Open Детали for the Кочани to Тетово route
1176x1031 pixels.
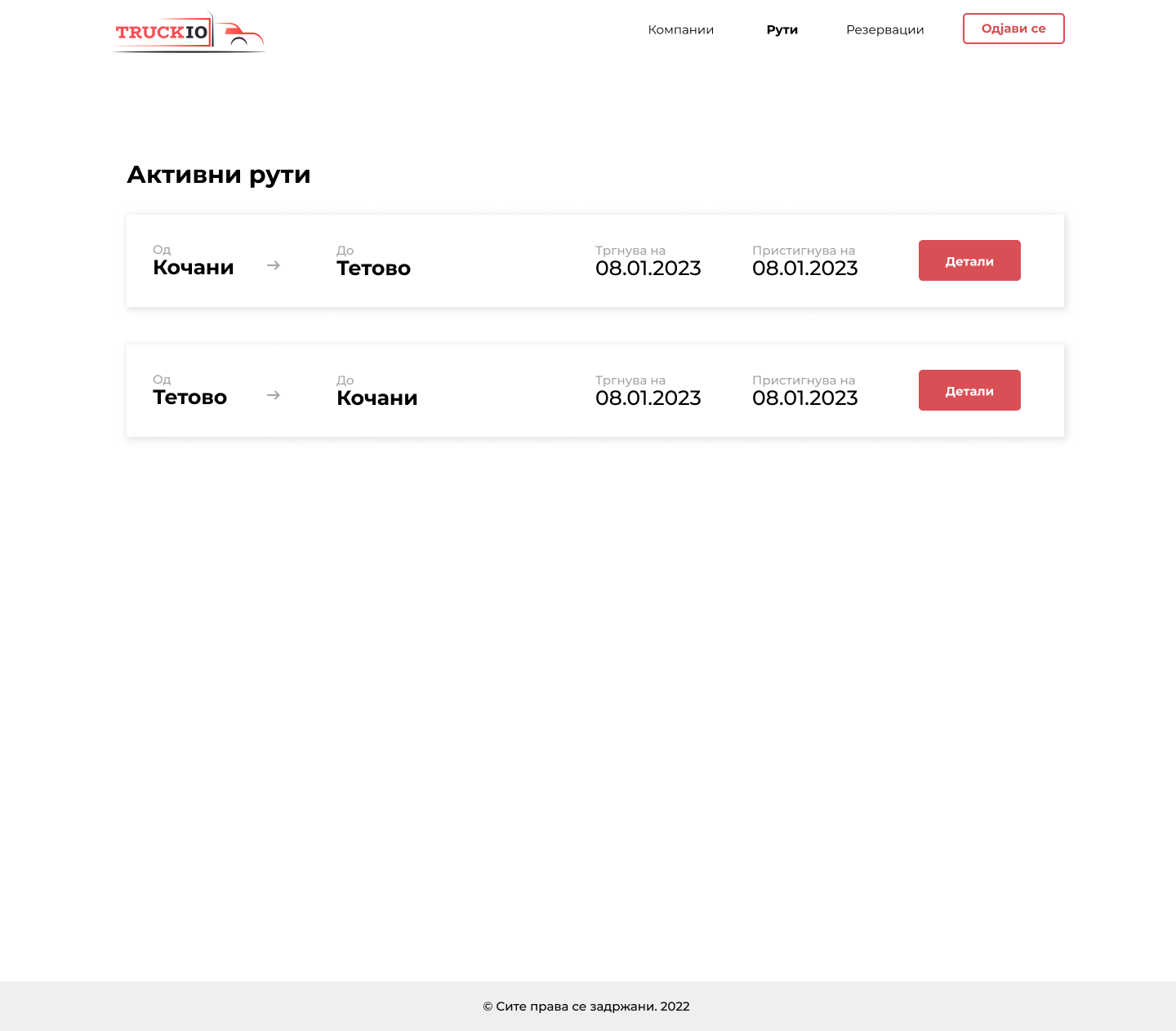coord(969,260)
